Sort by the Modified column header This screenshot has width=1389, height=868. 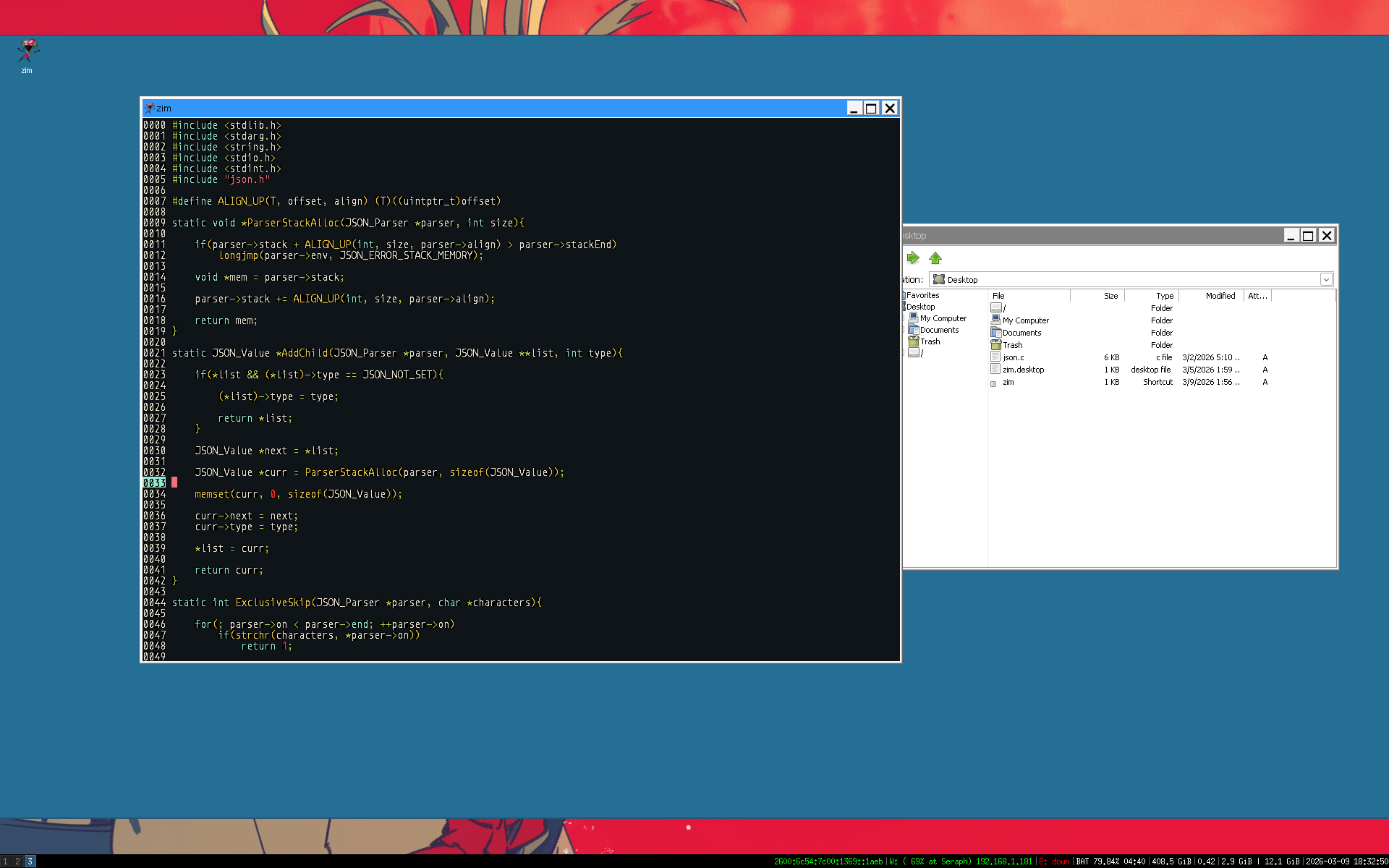coord(1220,296)
